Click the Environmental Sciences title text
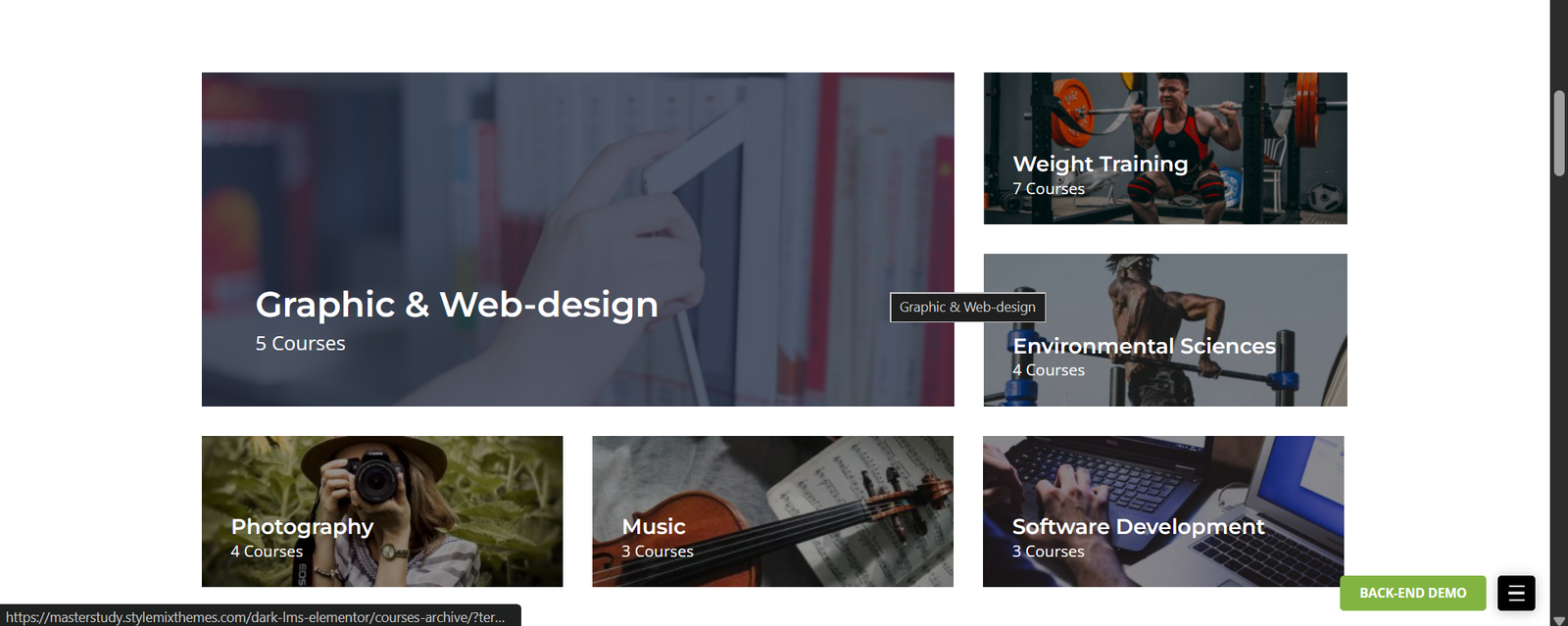The height and width of the screenshot is (626, 1568). (1145, 346)
